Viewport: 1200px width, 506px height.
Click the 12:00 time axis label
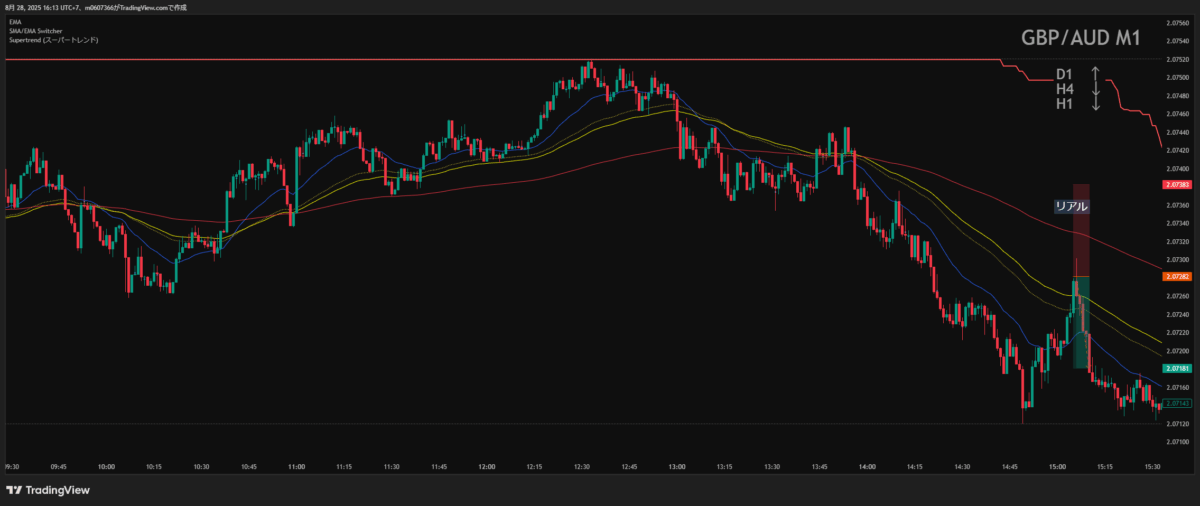coord(487,466)
